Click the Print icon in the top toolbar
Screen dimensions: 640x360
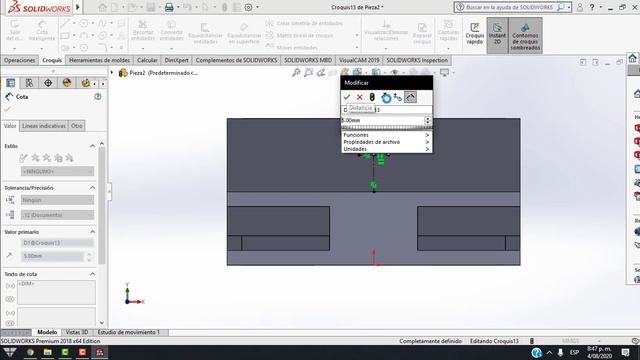point(169,7)
